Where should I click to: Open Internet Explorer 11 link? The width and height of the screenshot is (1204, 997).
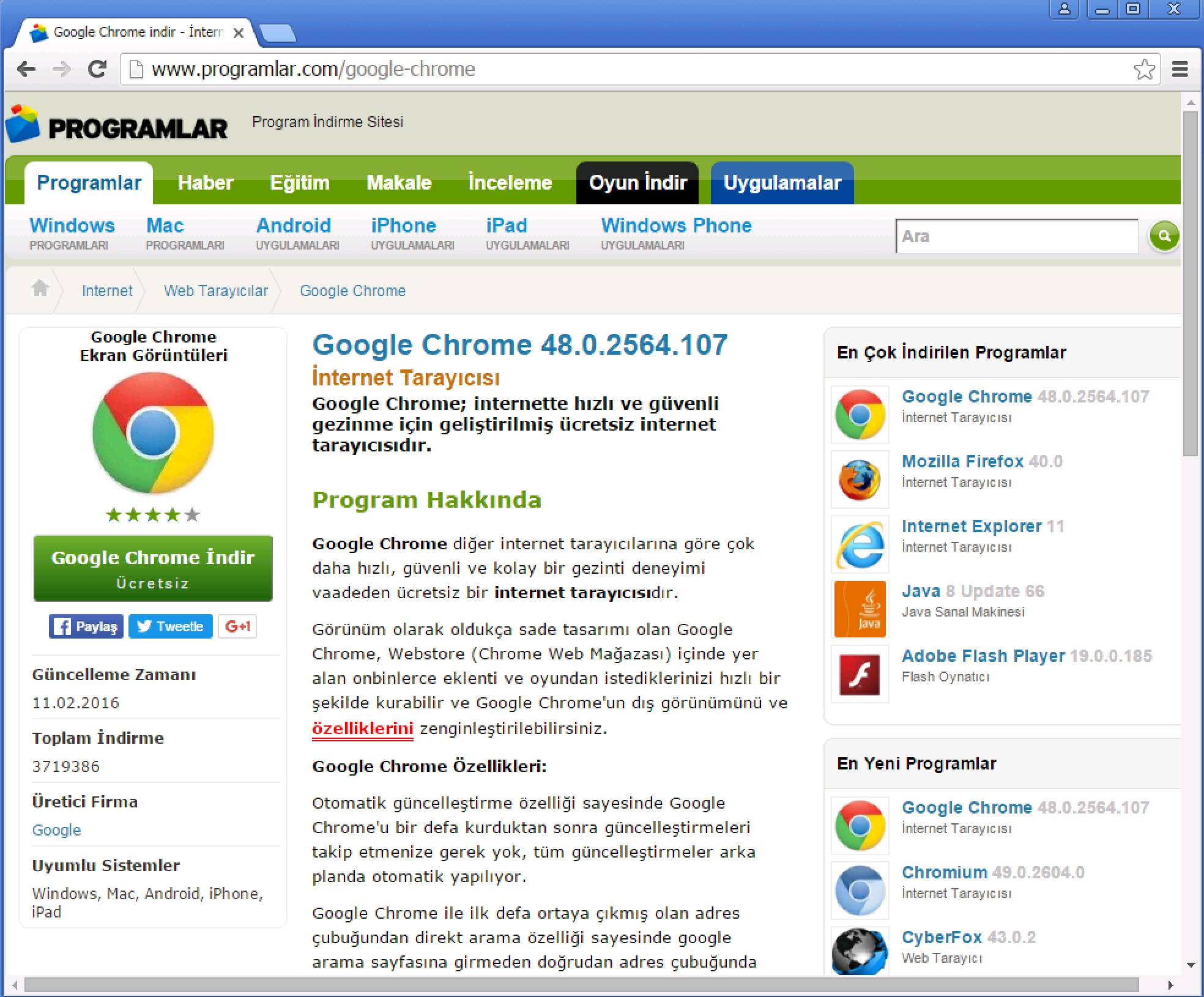[983, 526]
